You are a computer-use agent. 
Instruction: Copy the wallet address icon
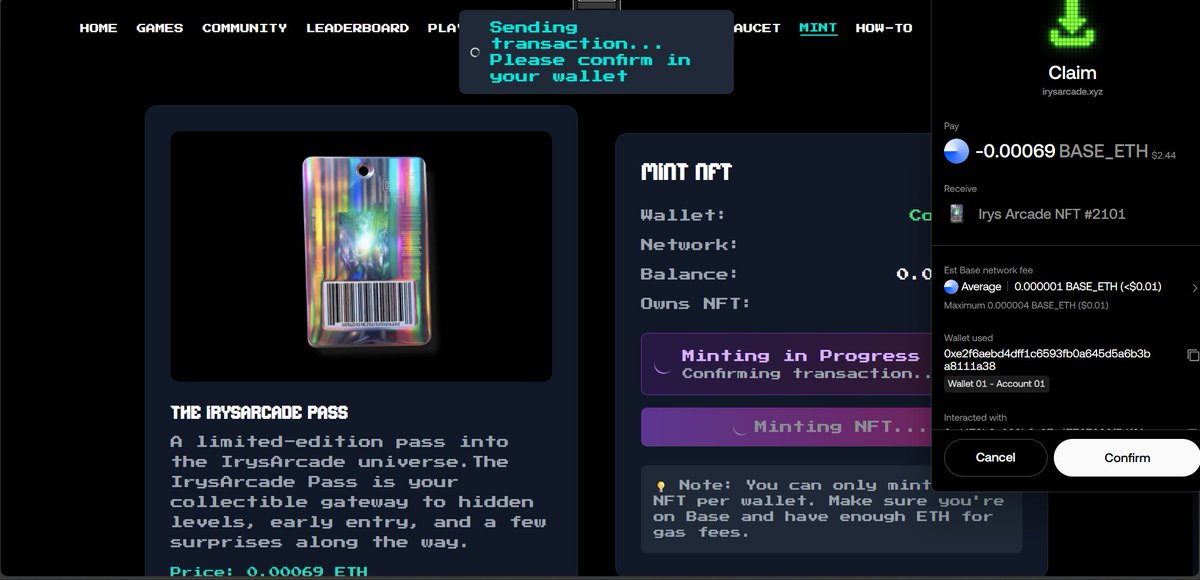(1192, 355)
